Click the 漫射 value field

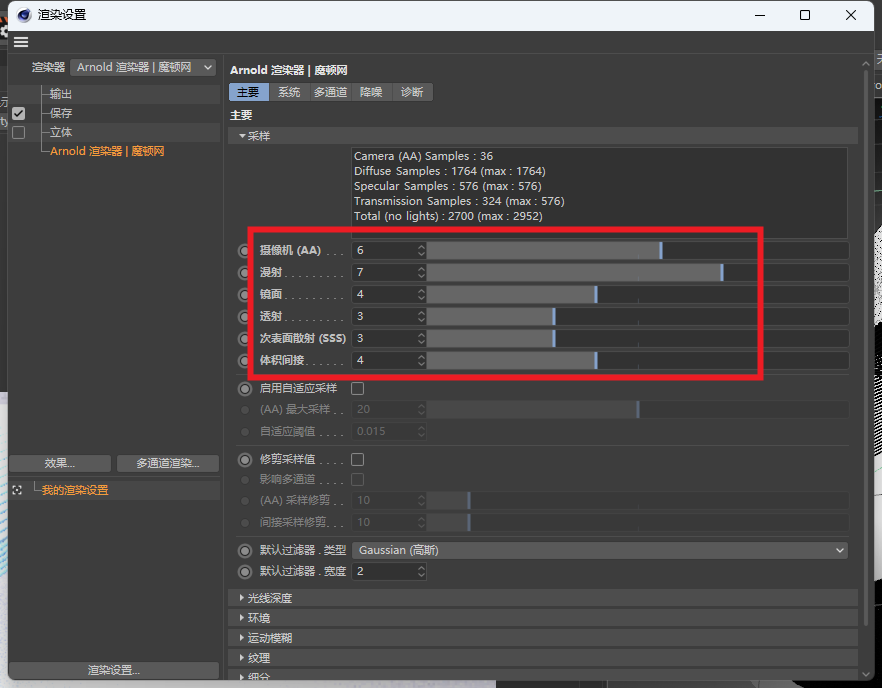click(x=385, y=273)
